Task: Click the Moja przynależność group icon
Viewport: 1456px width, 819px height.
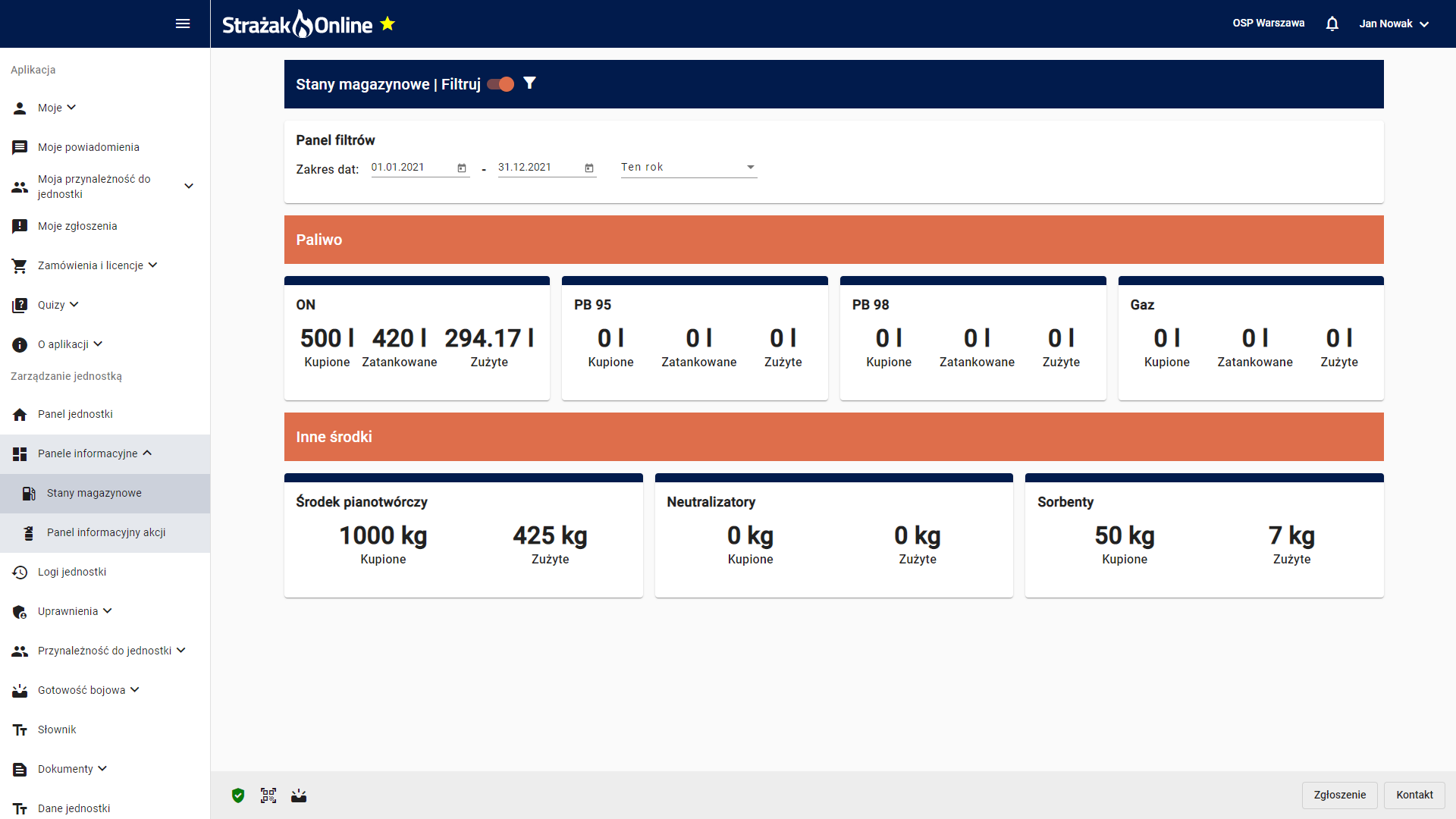Action: coord(20,187)
